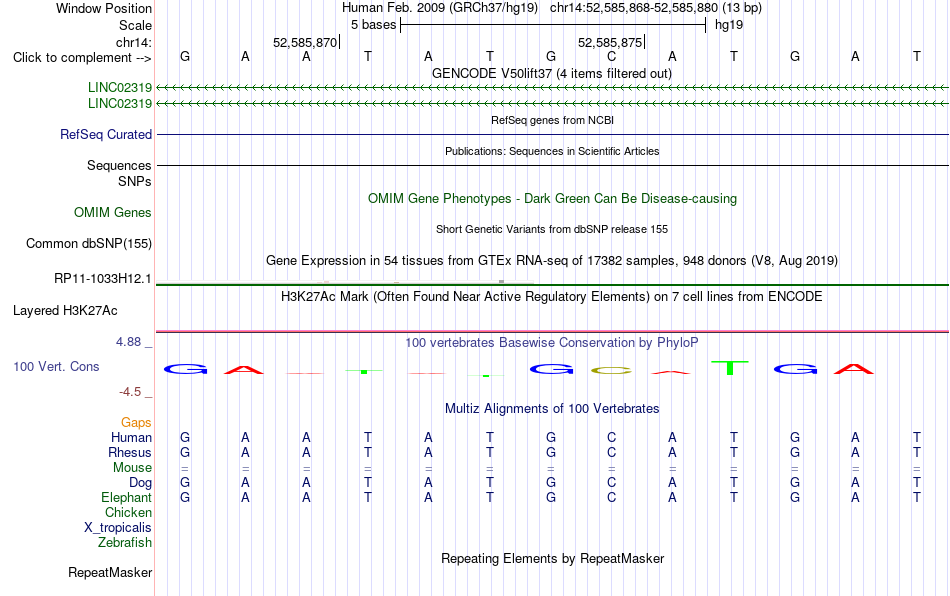Click the C base in Rhesus row
This screenshot has width=950, height=596.
tap(611, 452)
